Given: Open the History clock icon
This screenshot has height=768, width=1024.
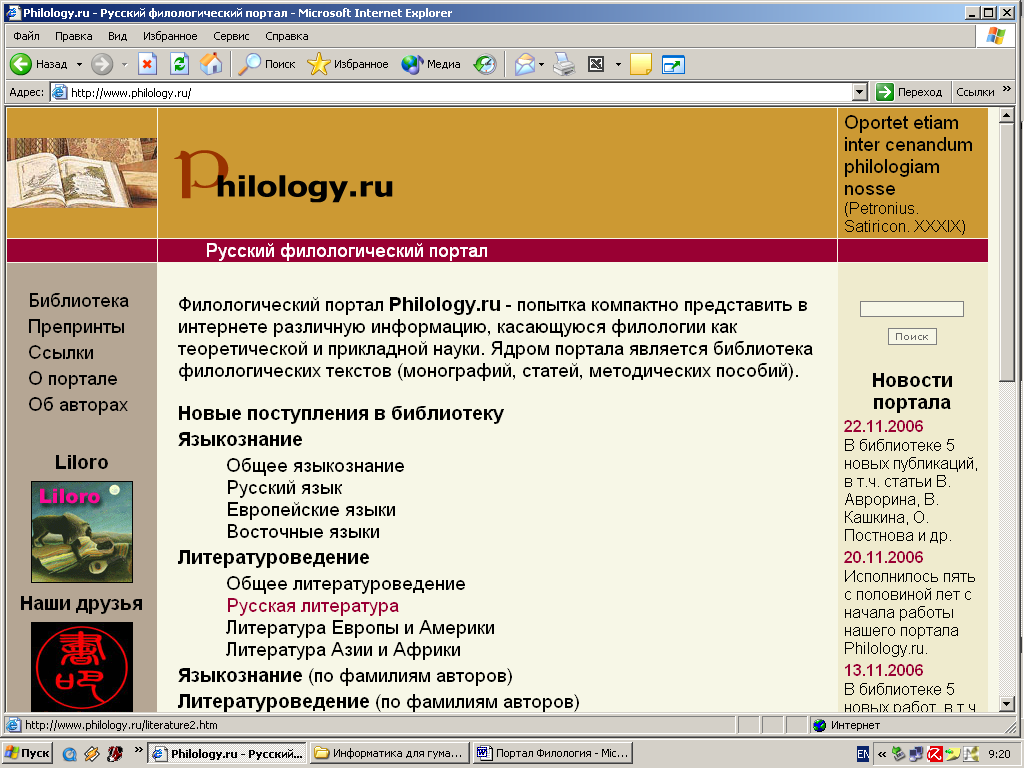Looking at the screenshot, I should pos(485,64).
